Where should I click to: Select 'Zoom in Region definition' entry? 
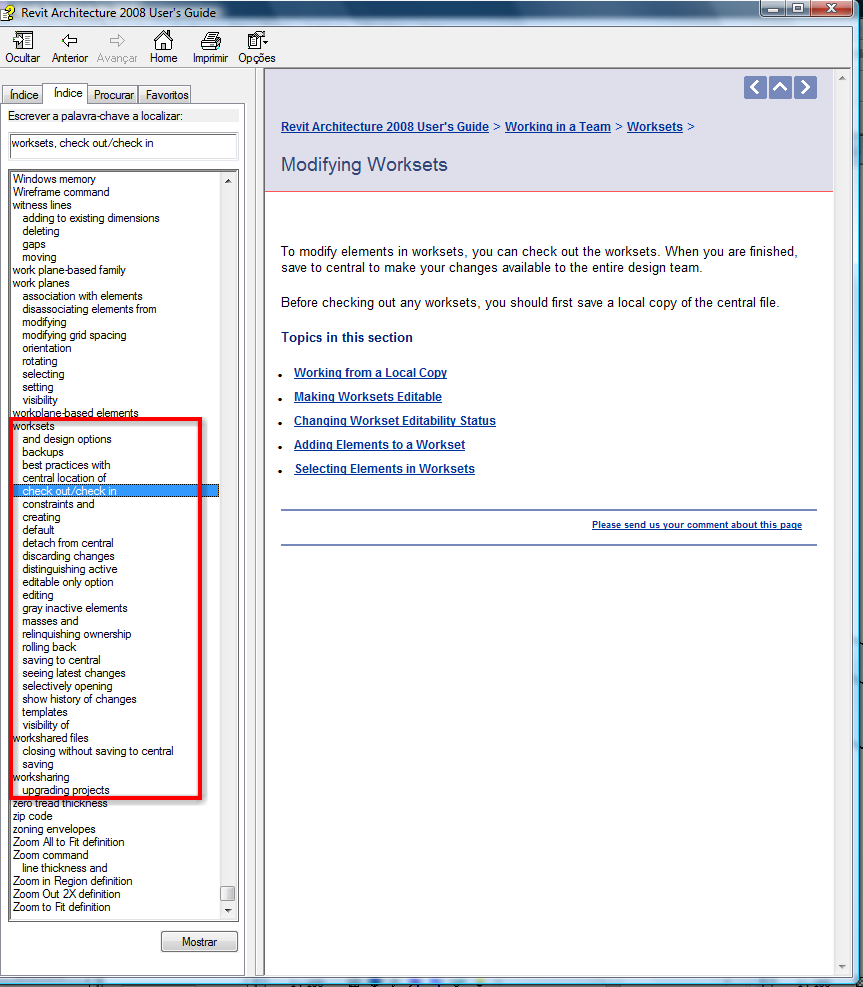72,881
